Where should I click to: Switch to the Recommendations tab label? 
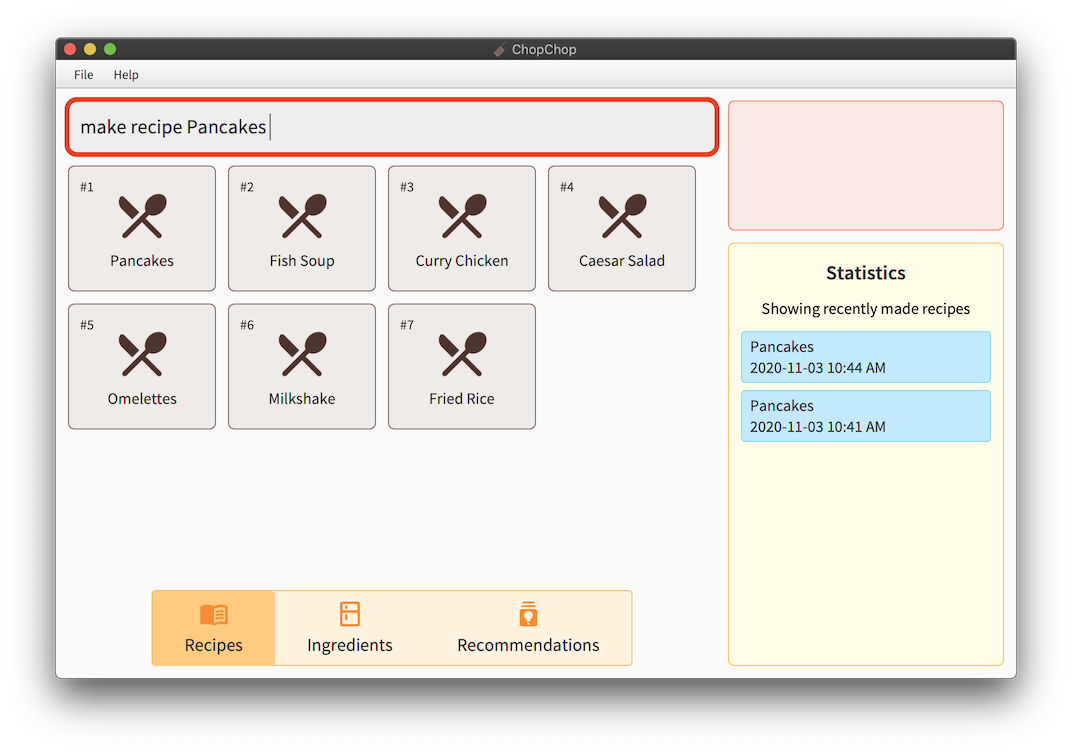pyautogui.click(x=528, y=645)
